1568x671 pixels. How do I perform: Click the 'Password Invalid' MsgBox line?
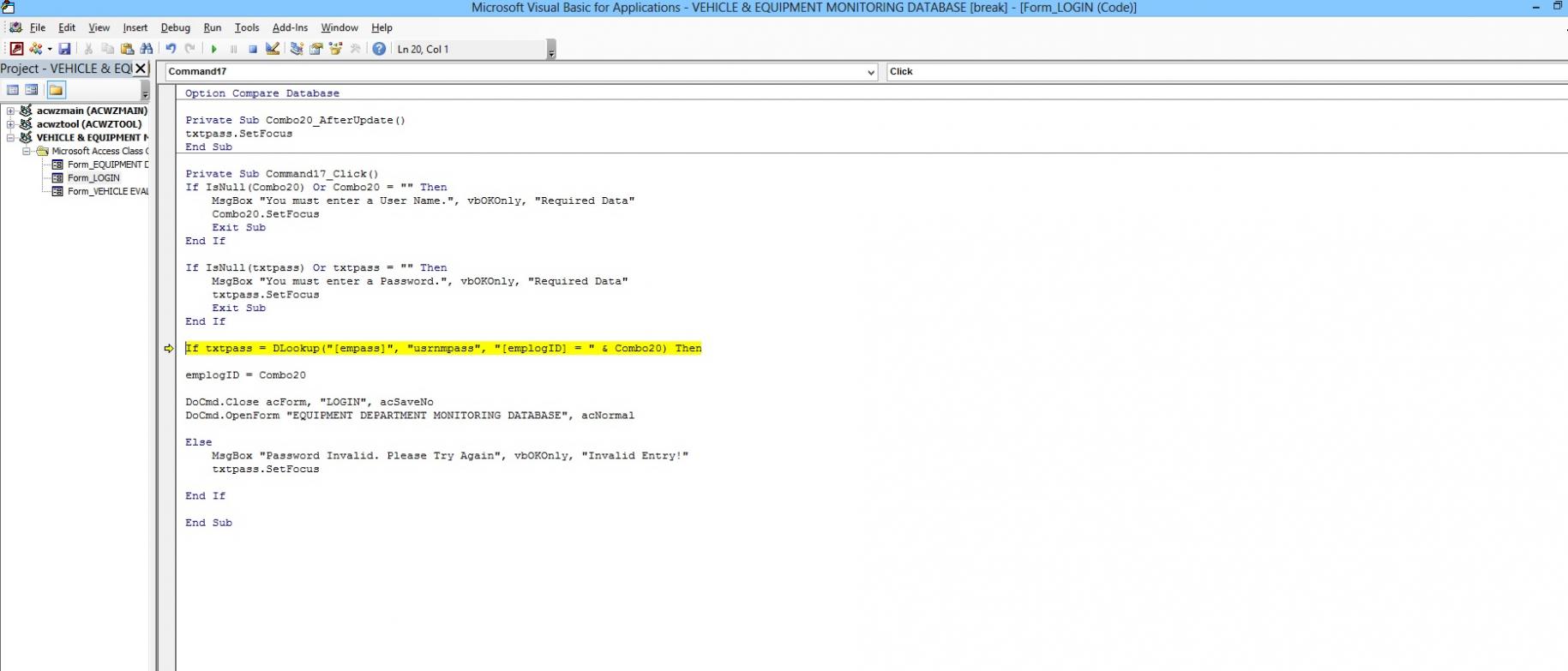coord(450,456)
